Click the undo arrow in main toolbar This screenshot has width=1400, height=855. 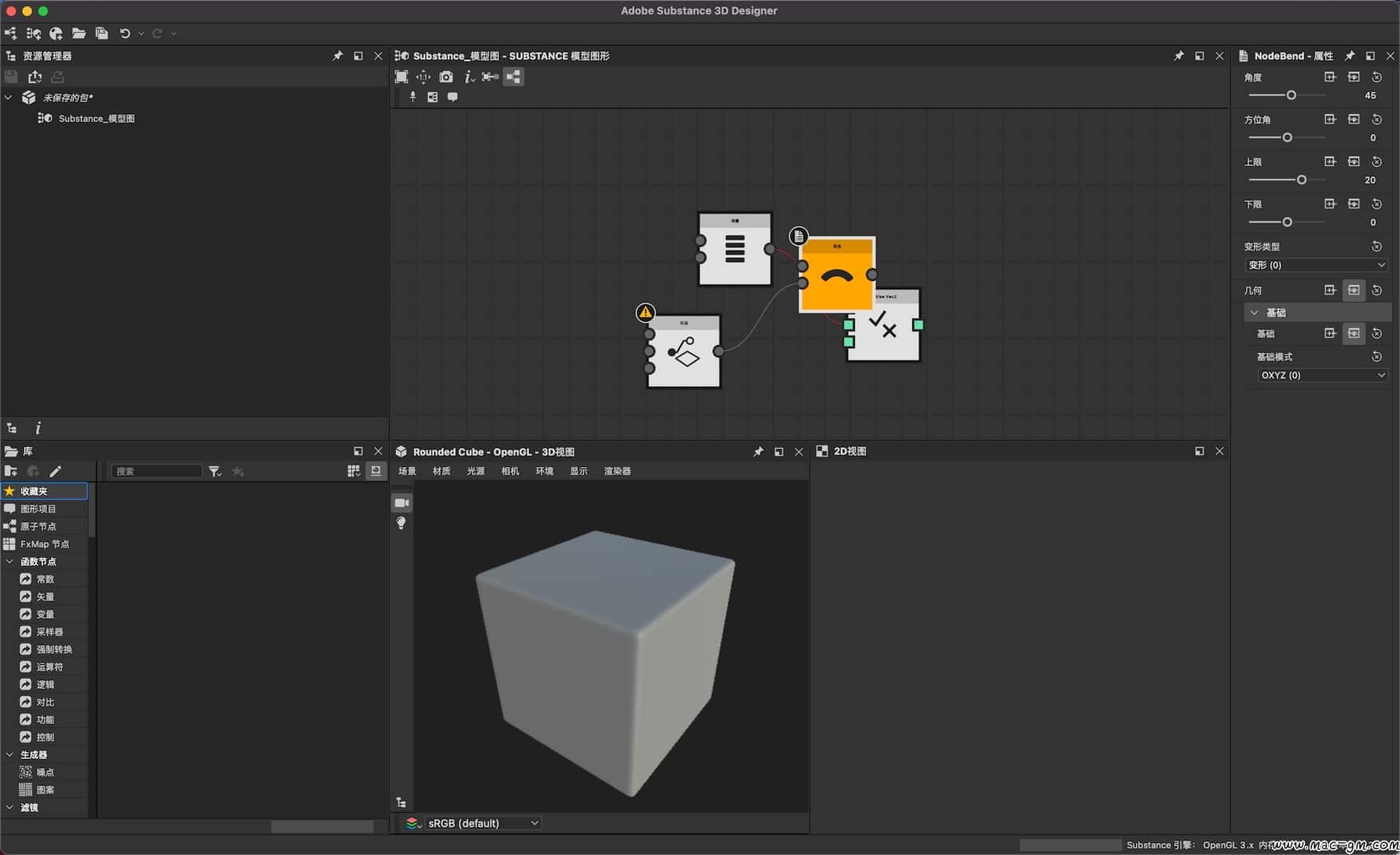click(125, 34)
